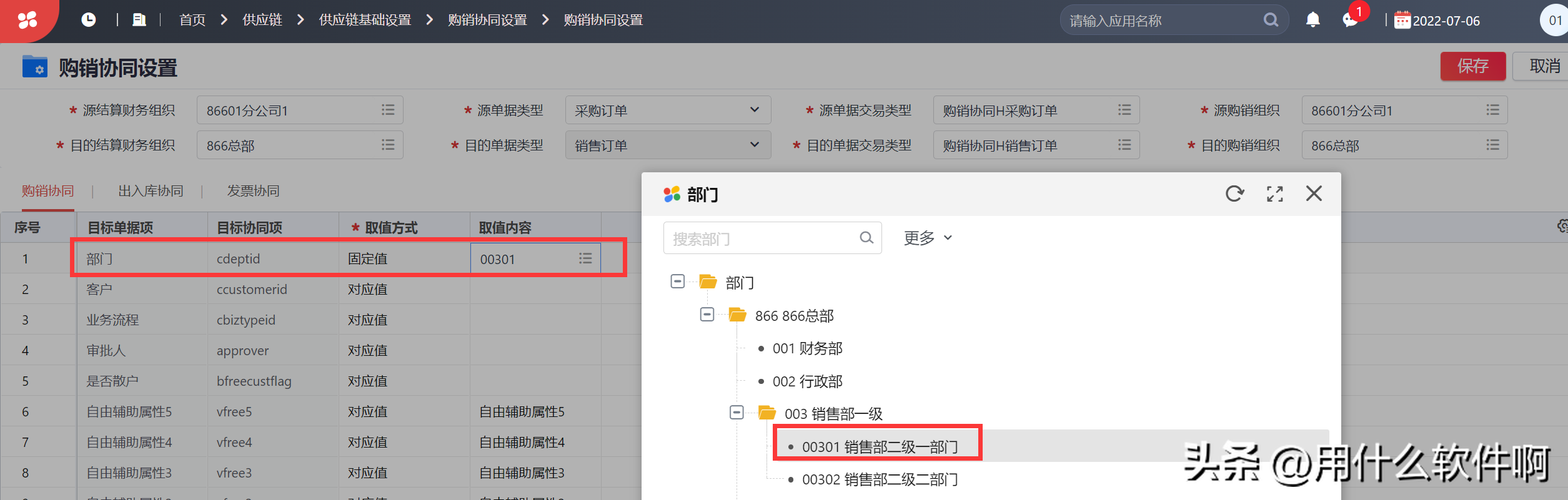Click the app logo in top-left corner

[27, 20]
